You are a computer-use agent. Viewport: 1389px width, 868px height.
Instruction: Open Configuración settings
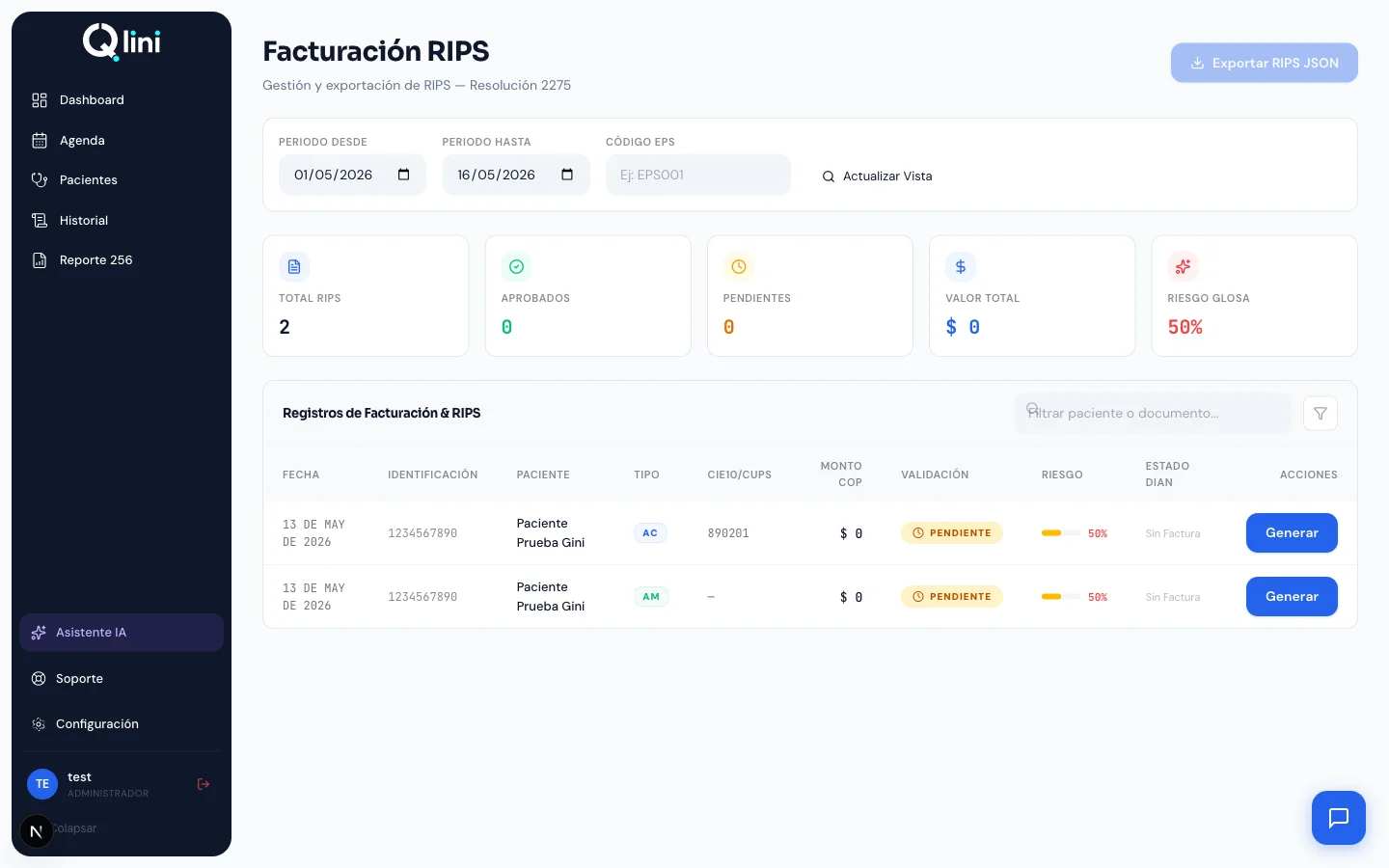(x=122, y=724)
